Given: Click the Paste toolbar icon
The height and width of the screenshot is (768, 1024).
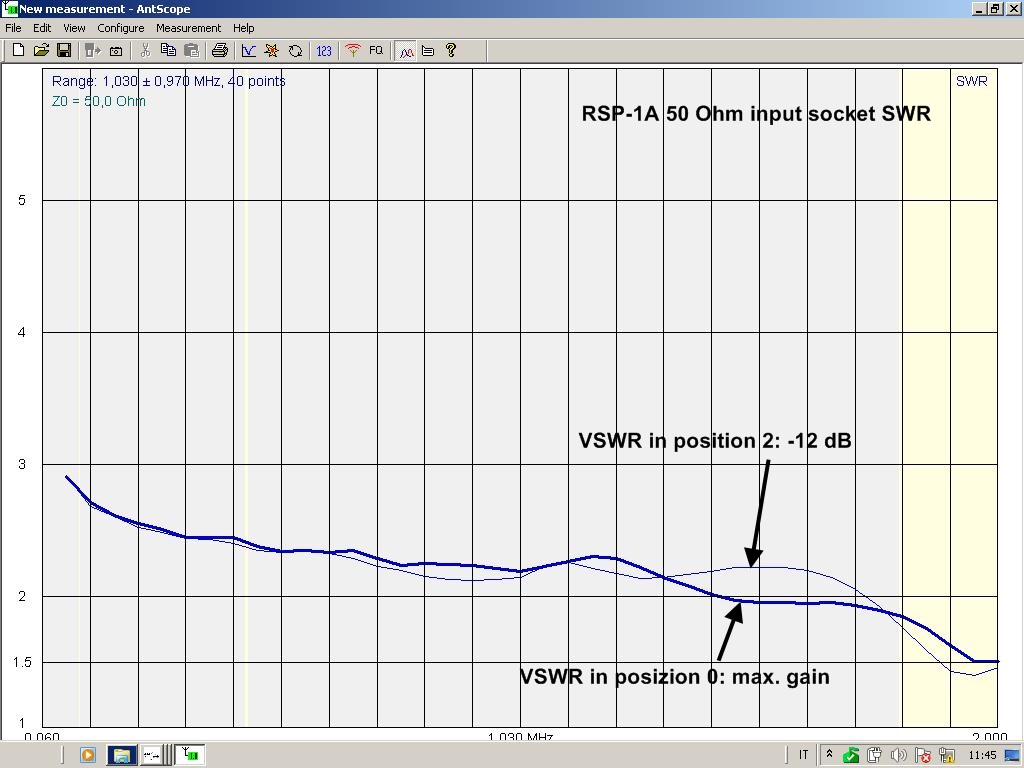Looking at the screenshot, I should click(191, 50).
